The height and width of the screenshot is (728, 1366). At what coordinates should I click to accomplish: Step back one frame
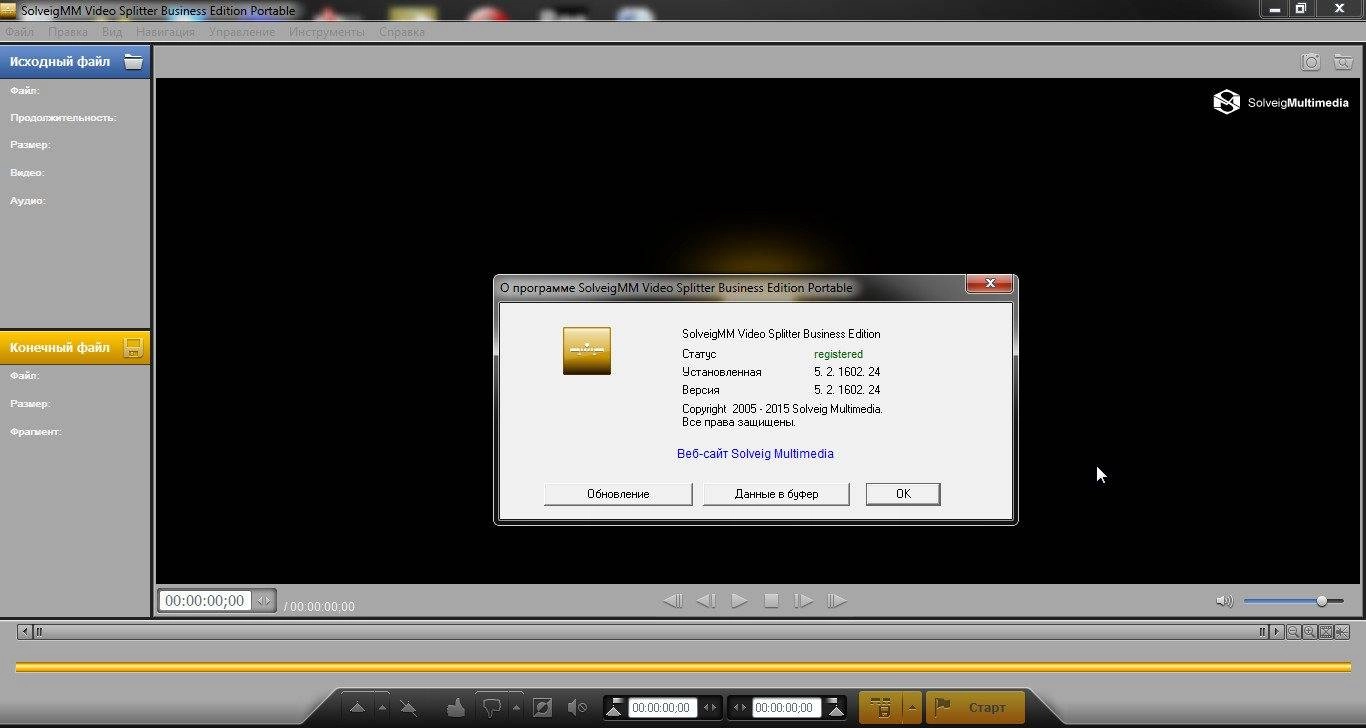[x=706, y=601]
